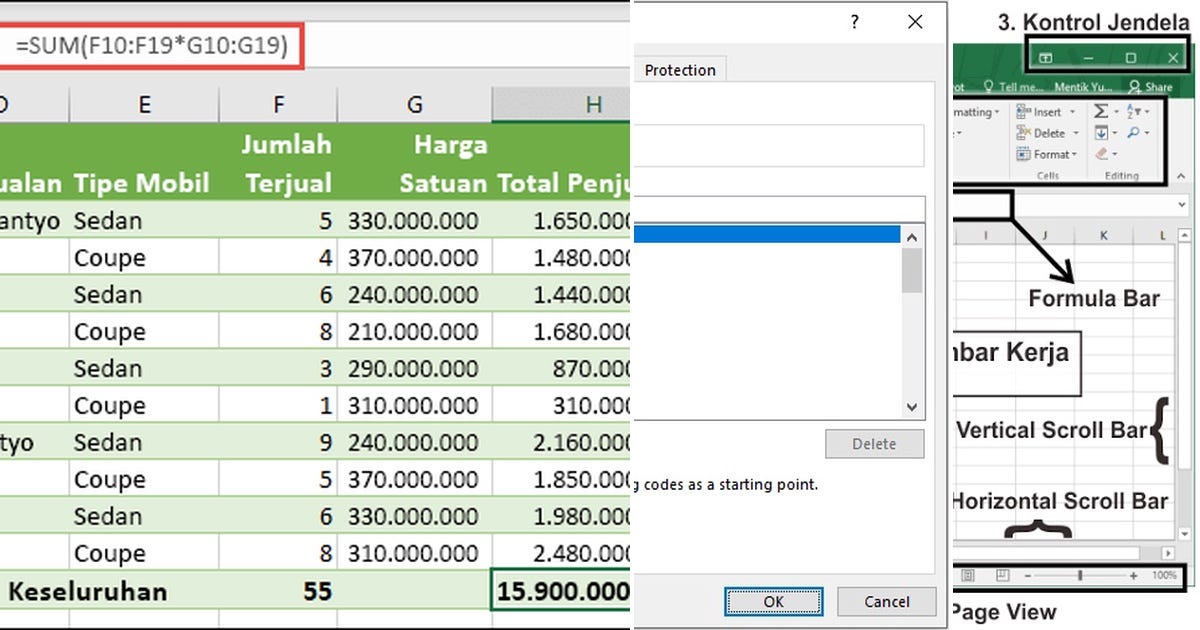Click the Find & Select magnifier icon

point(1133,133)
